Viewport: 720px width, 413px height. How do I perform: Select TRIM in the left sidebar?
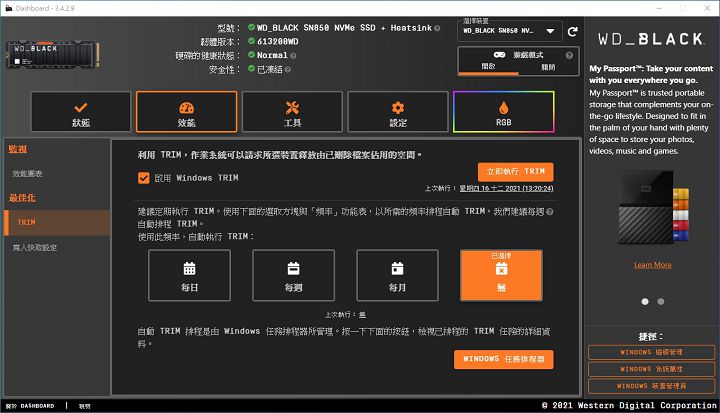pos(27,222)
